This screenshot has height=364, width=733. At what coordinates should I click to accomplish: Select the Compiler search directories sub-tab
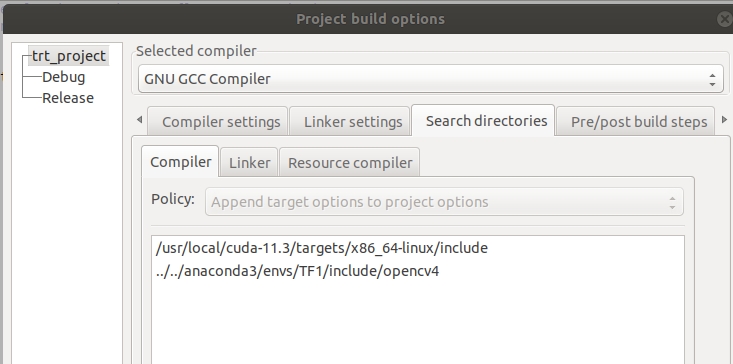pos(180,162)
